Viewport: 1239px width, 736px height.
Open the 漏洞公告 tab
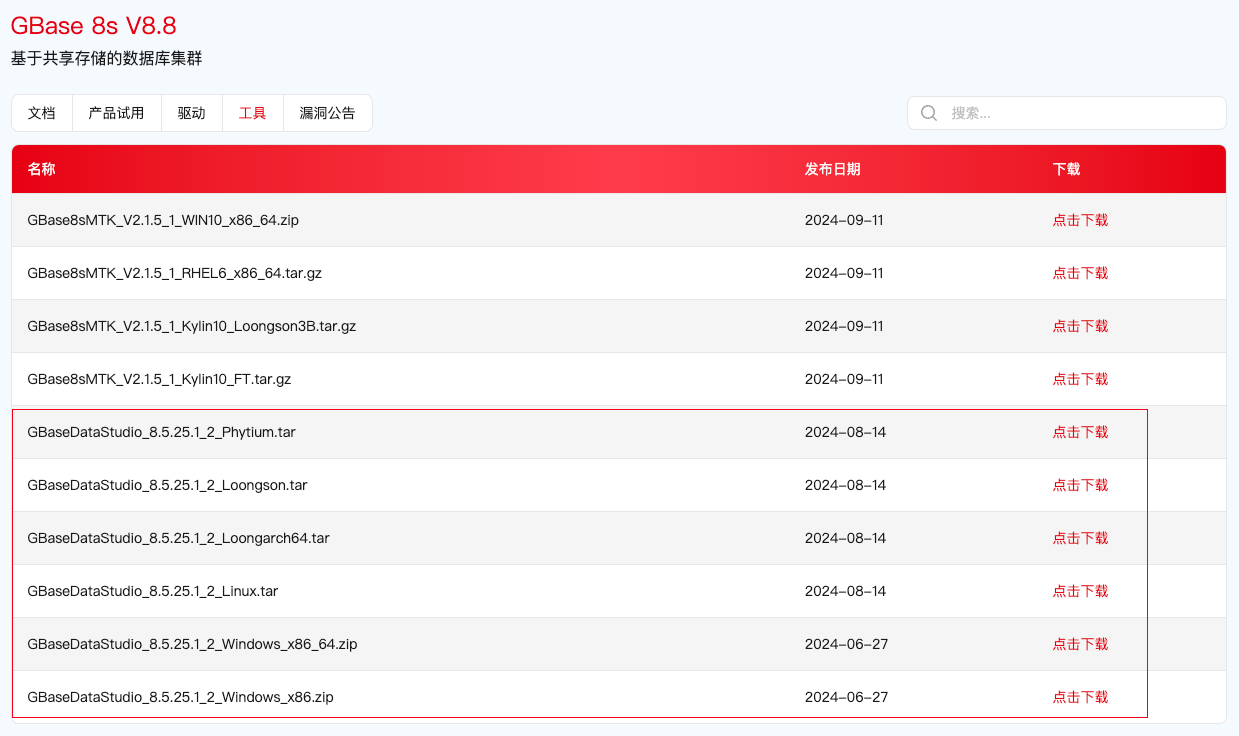pyautogui.click(x=327, y=113)
